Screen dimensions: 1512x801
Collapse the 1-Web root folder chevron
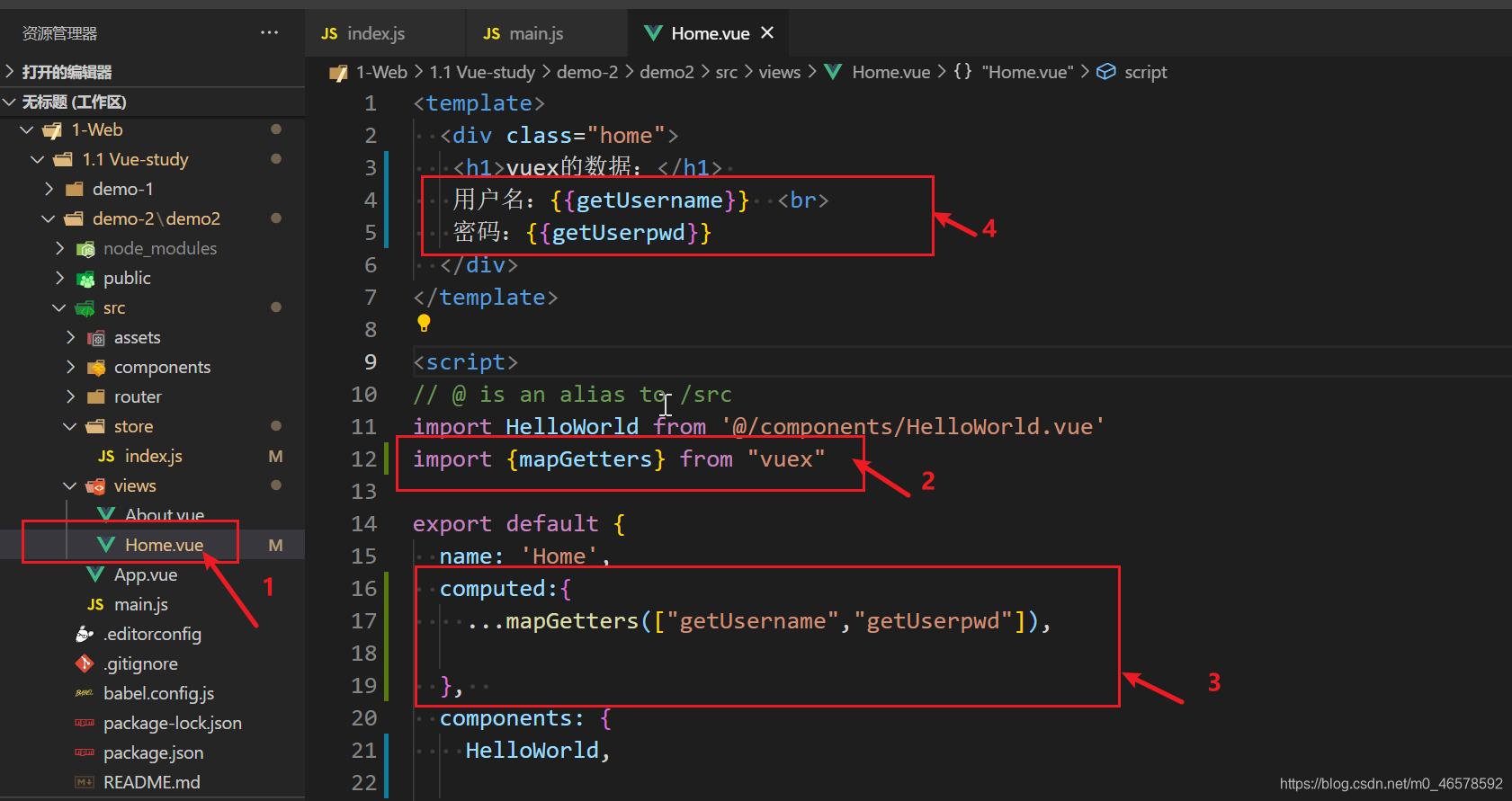click(x=27, y=130)
